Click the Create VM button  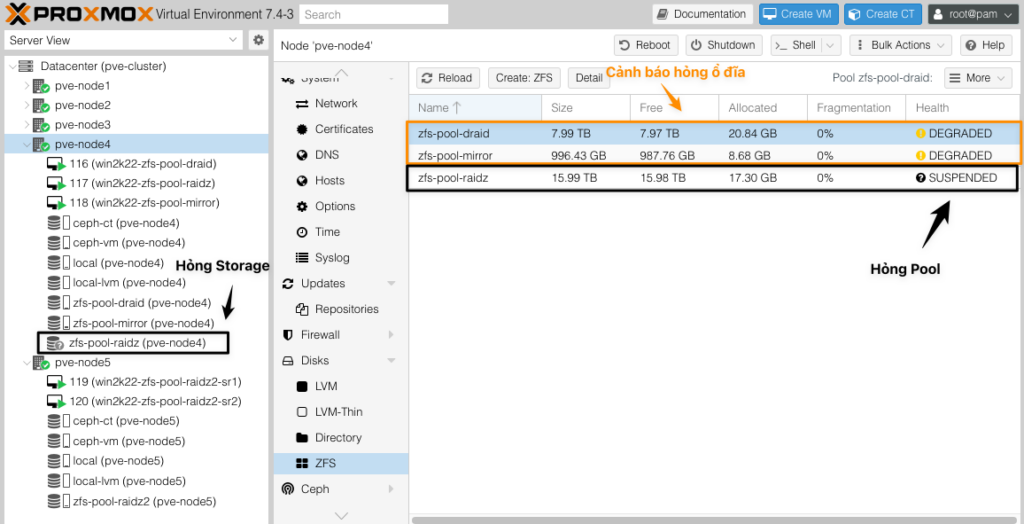pos(799,14)
